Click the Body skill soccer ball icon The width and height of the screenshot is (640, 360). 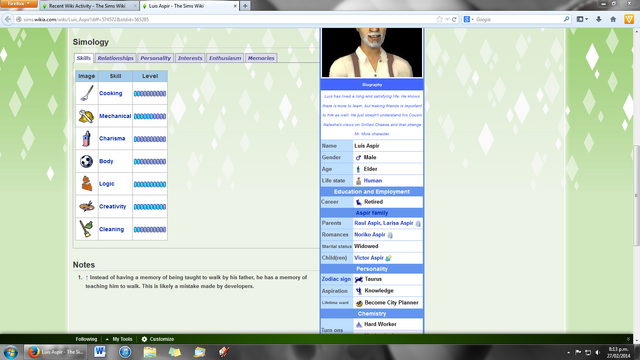point(87,161)
